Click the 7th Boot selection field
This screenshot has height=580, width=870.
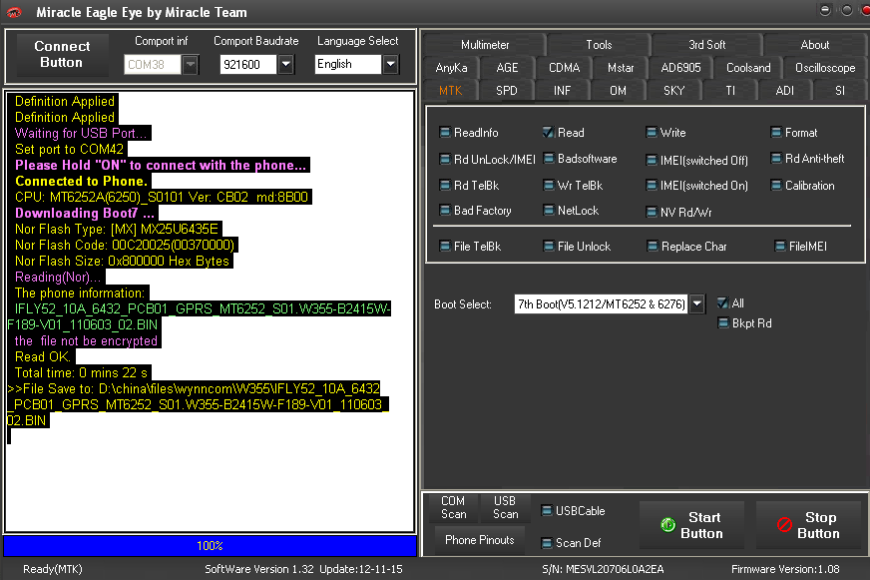(x=601, y=304)
